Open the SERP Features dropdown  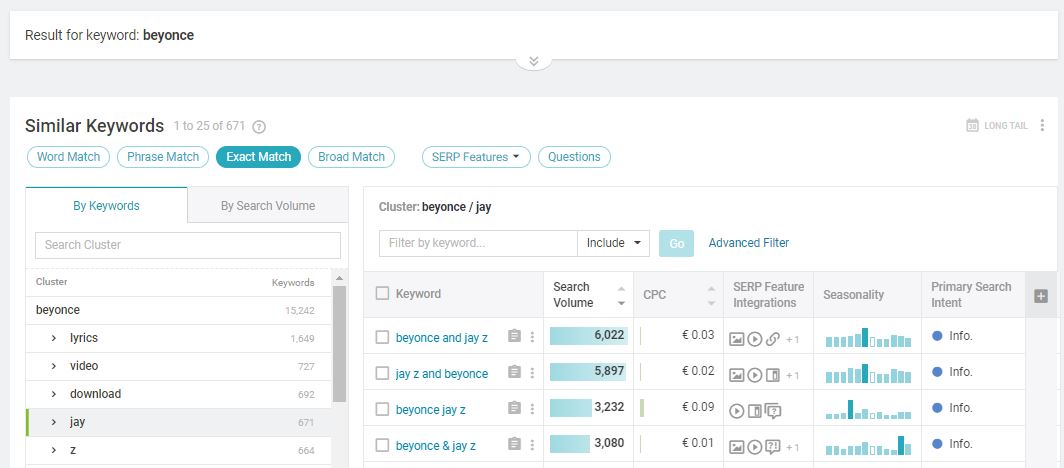click(476, 157)
